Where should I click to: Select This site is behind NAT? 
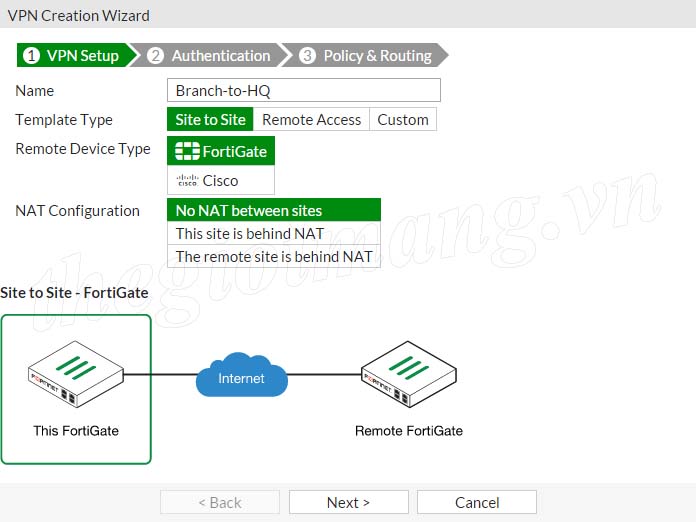point(274,233)
